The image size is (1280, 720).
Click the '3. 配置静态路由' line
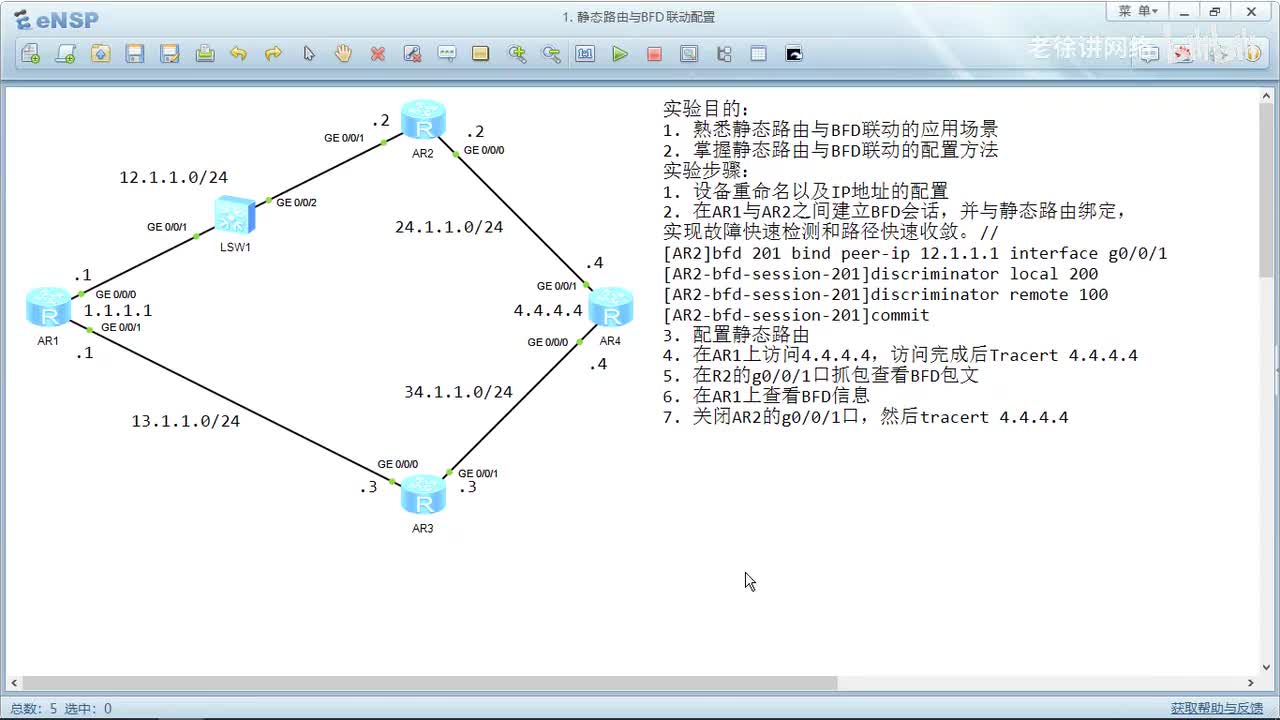(736, 335)
